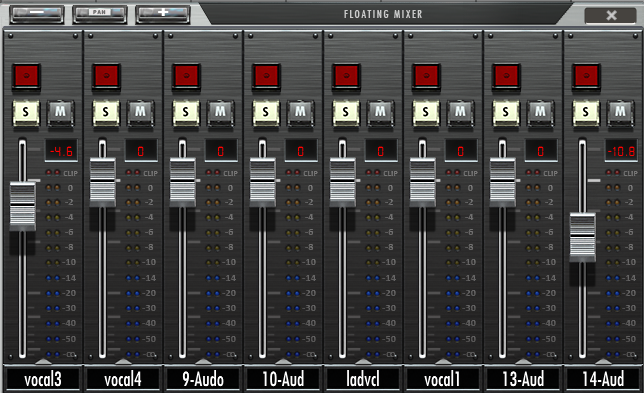Click the ladvcl volume fader handle
The image size is (644, 393).
pos(343,182)
